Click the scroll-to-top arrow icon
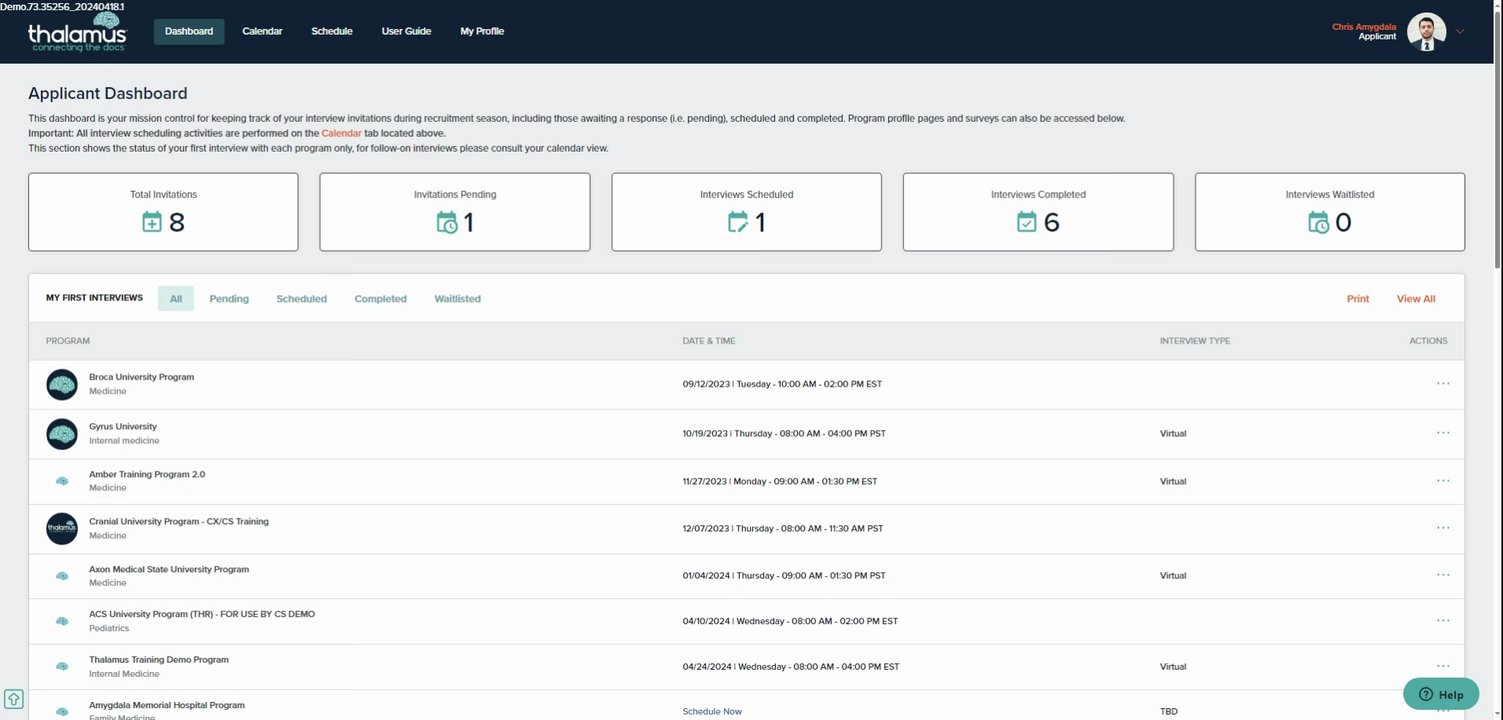The image size is (1503, 720). (x=14, y=698)
